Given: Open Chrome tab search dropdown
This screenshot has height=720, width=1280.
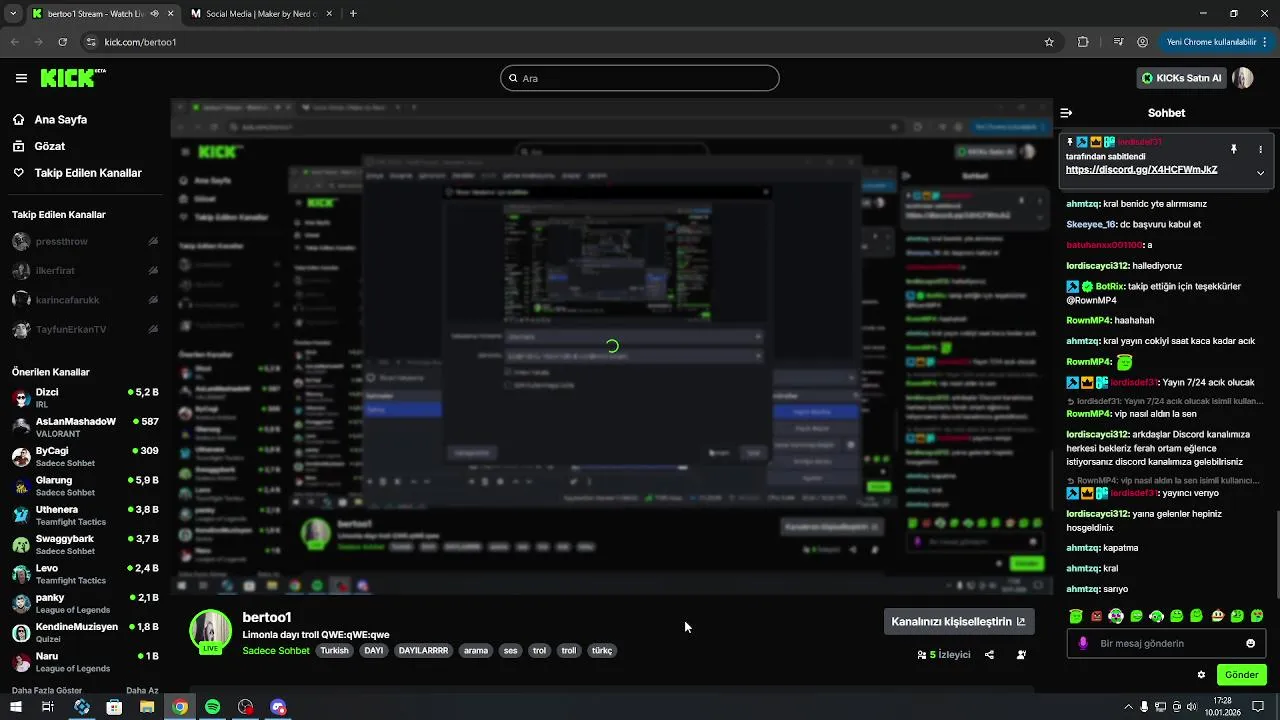Looking at the screenshot, I should 13,14.
